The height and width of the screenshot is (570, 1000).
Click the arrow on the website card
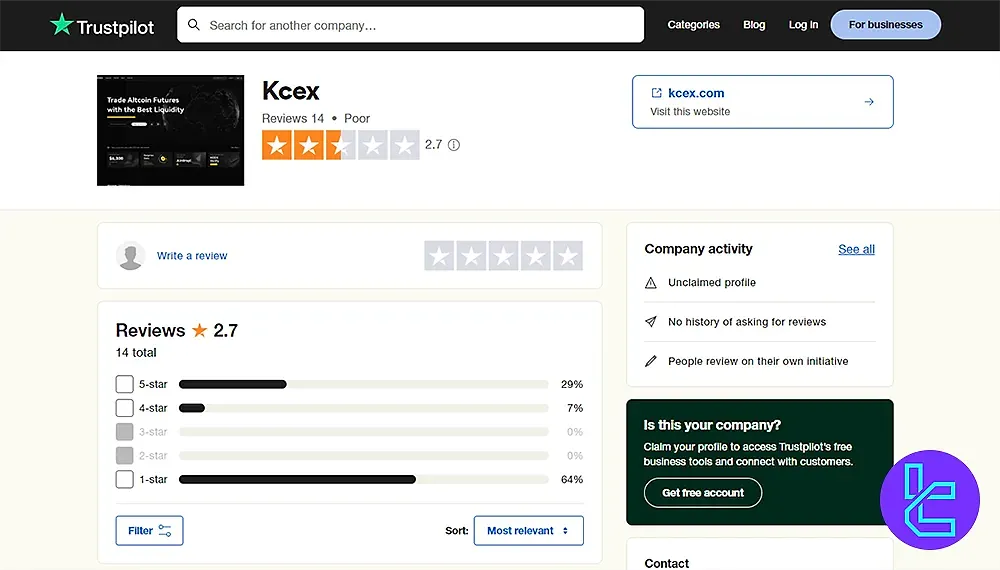click(x=869, y=102)
